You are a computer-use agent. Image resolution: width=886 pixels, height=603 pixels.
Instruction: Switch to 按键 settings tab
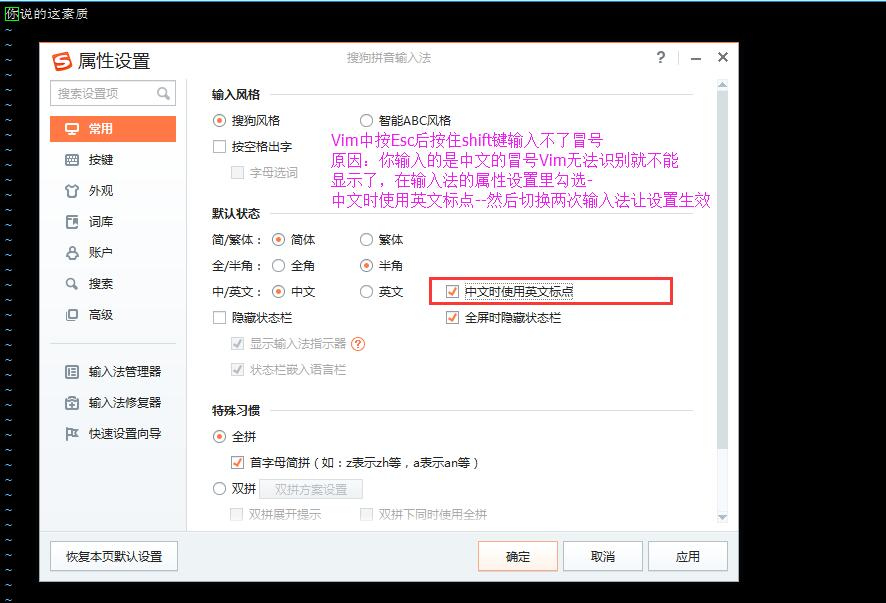tap(113, 160)
